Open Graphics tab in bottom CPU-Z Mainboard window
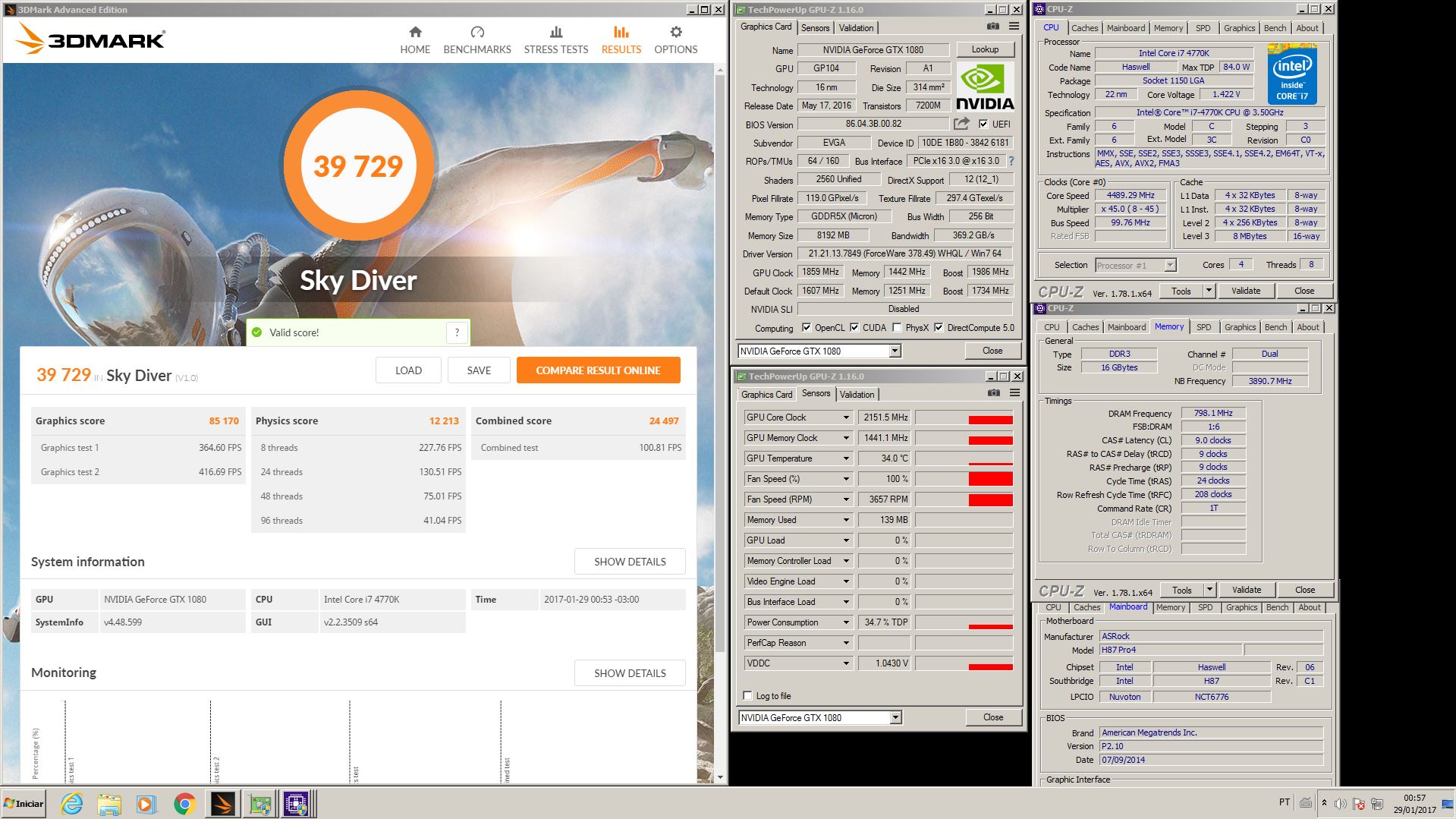 coord(1241,607)
